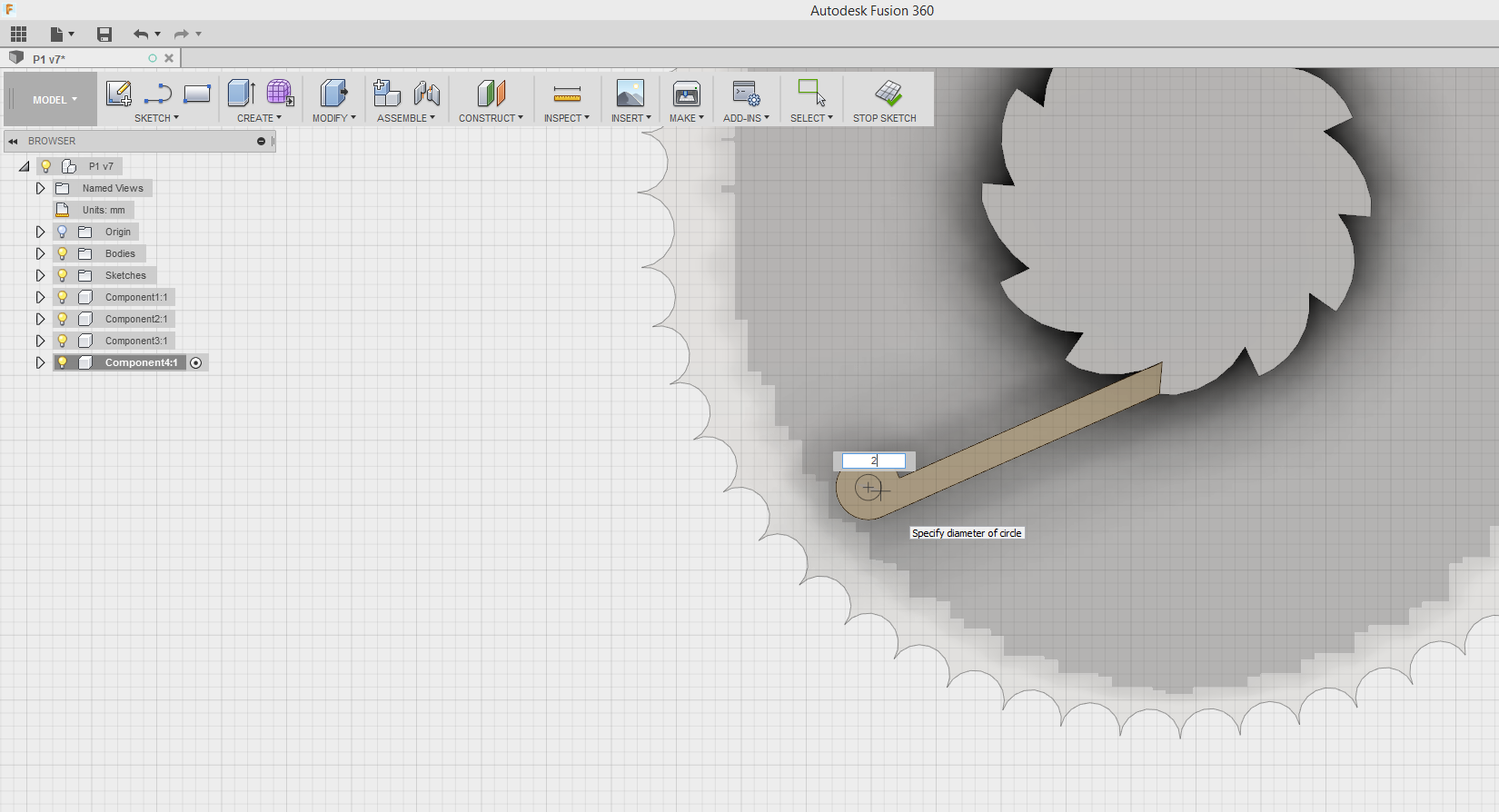This screenshot has width=1499, height=812.
Task: Expand the Component1:1 node
Action: tap(40, 297)
